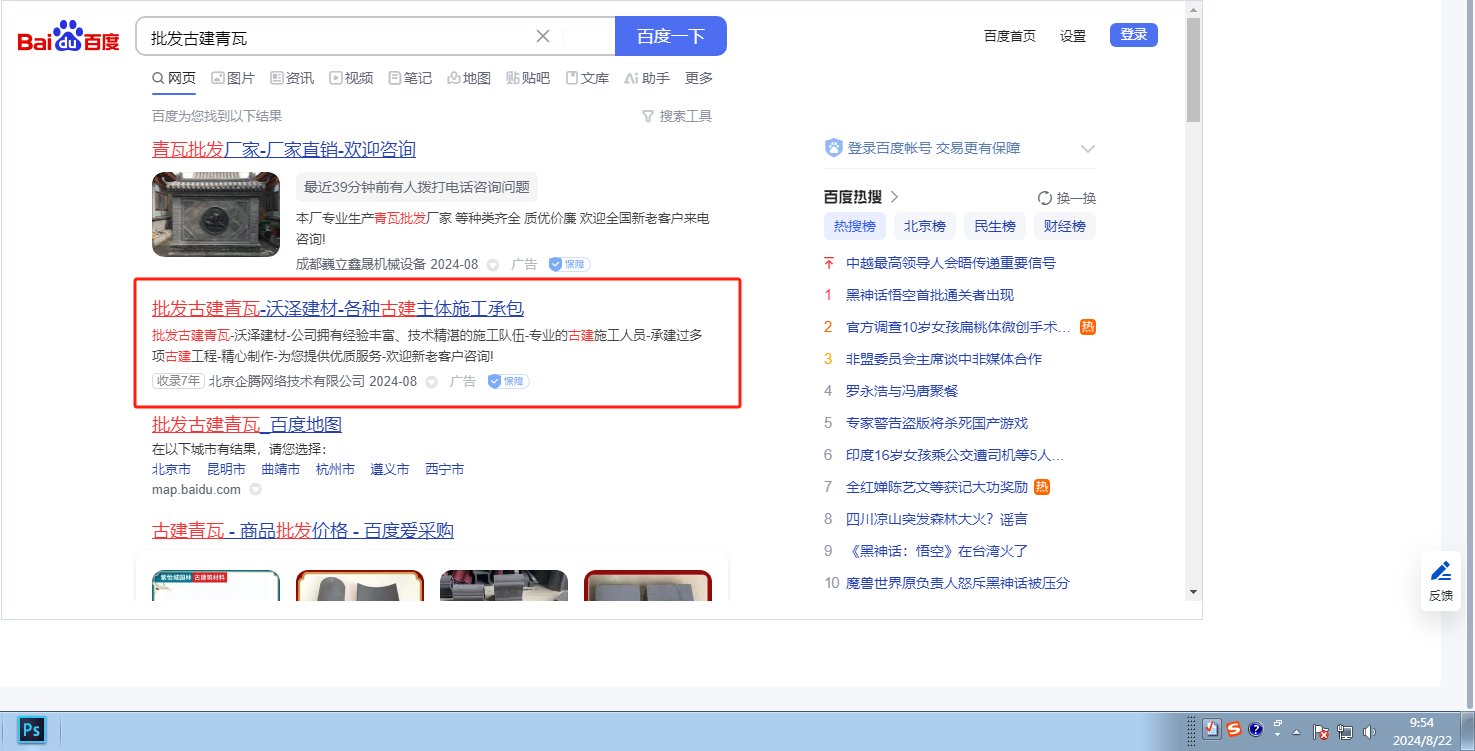
Task: Open the Photoshop taskbar icon
Action: coord(32,730)
